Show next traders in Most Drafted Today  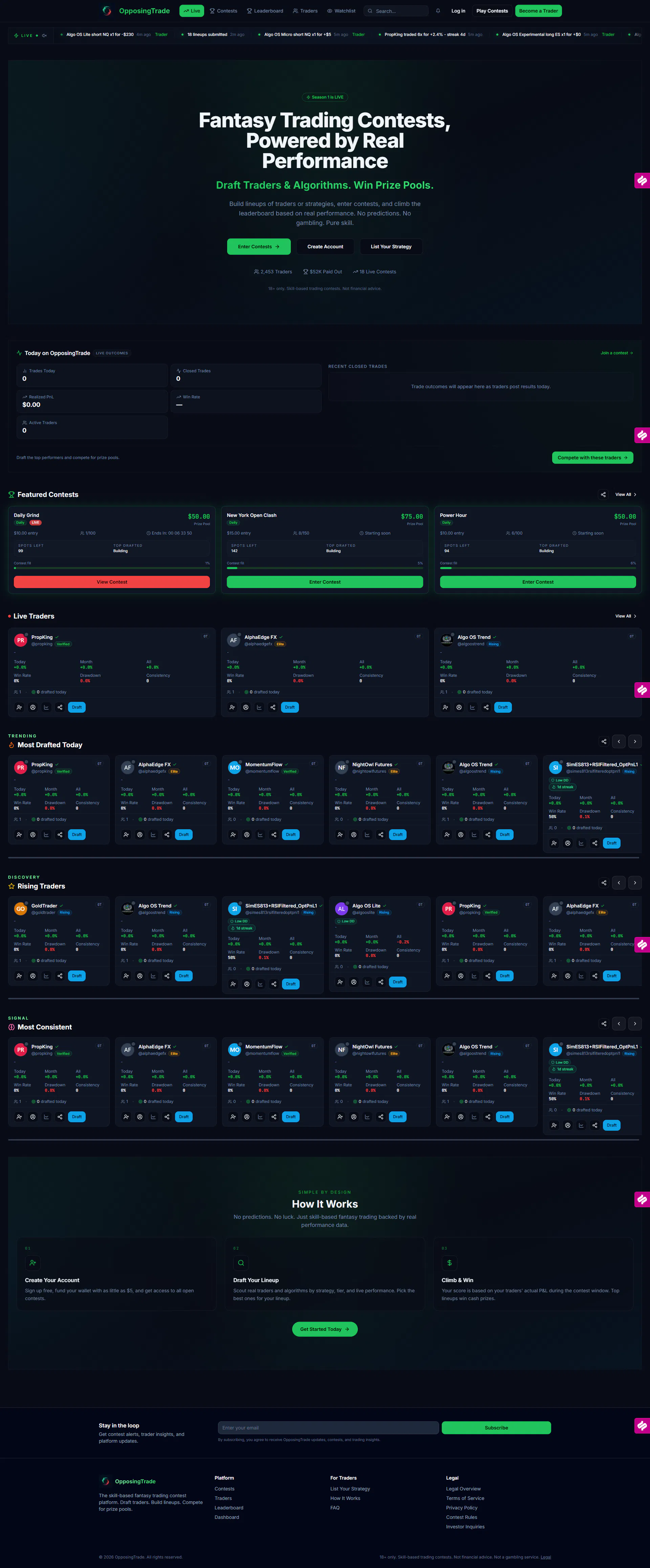pyautogui.click(x=635, y=741)
